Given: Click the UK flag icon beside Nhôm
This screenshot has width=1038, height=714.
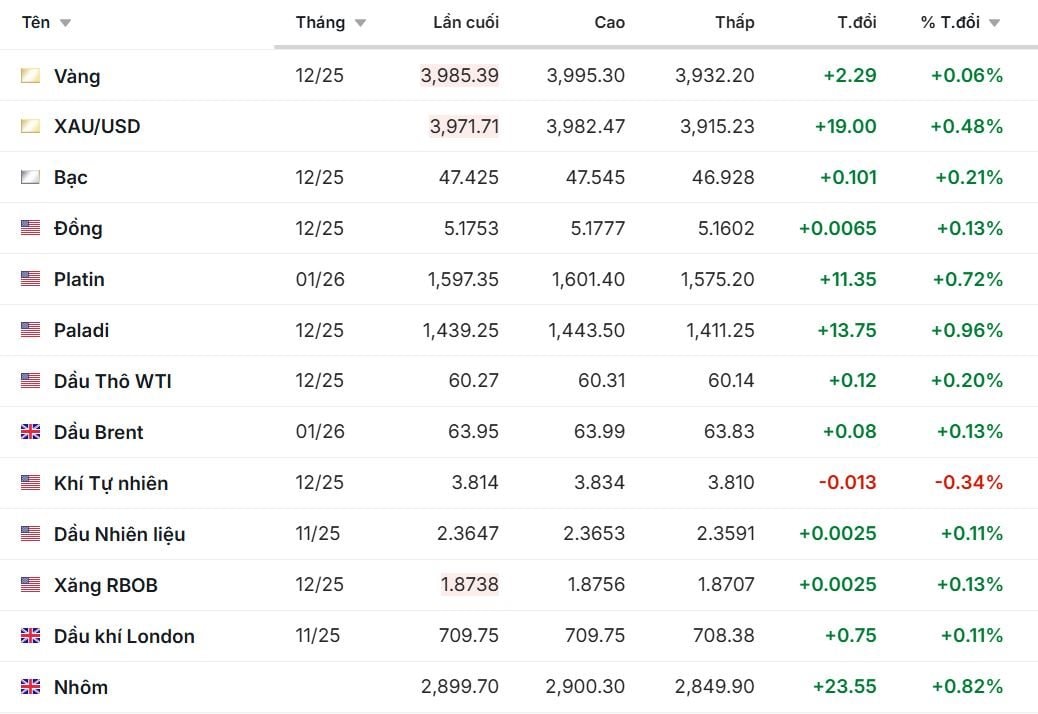Looking at the screenshot, I should (x=31, y=687).
